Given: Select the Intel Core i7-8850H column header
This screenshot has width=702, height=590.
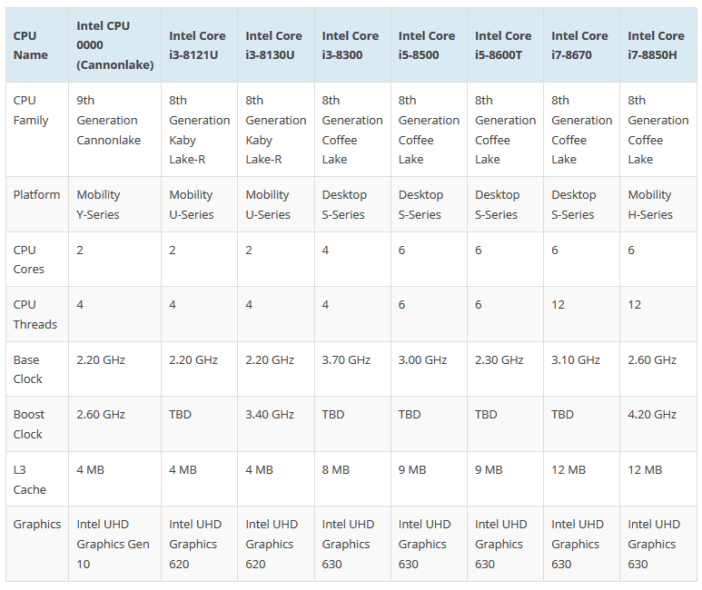Looking at the screenshot, I should 658,45.
